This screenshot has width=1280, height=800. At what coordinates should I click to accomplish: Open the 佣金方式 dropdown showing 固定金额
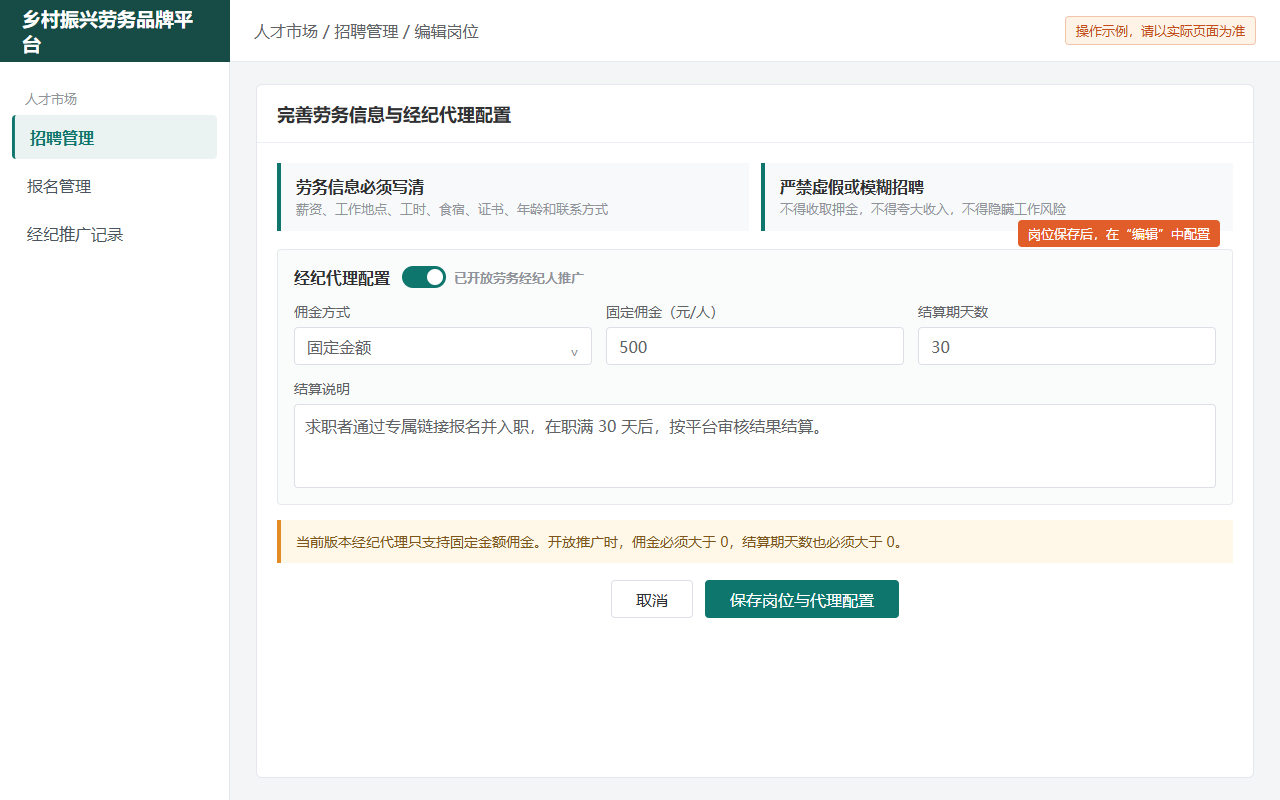click(443, 346)
